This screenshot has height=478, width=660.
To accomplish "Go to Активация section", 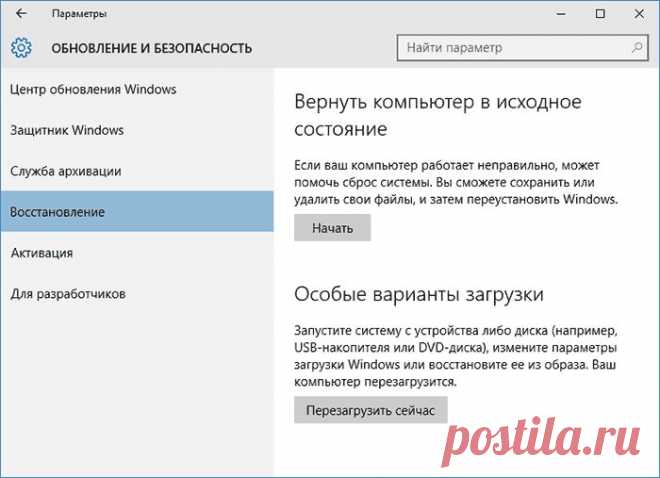I will point(137,252).
